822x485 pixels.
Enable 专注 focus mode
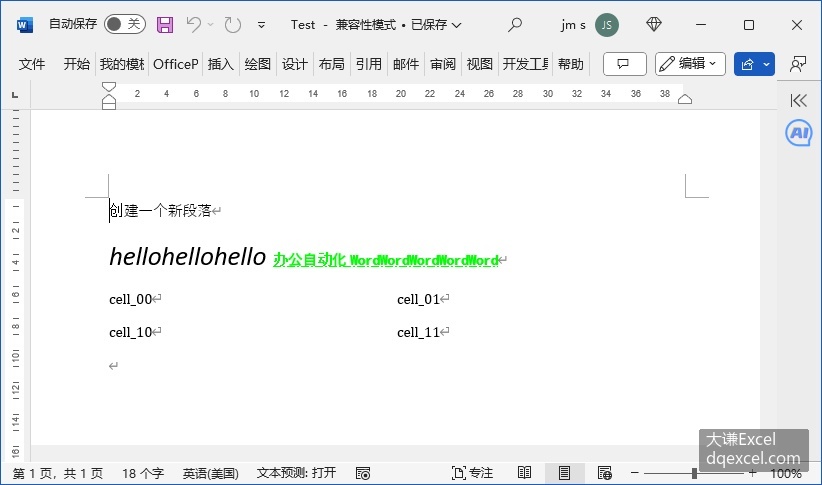tap(472, 473)
